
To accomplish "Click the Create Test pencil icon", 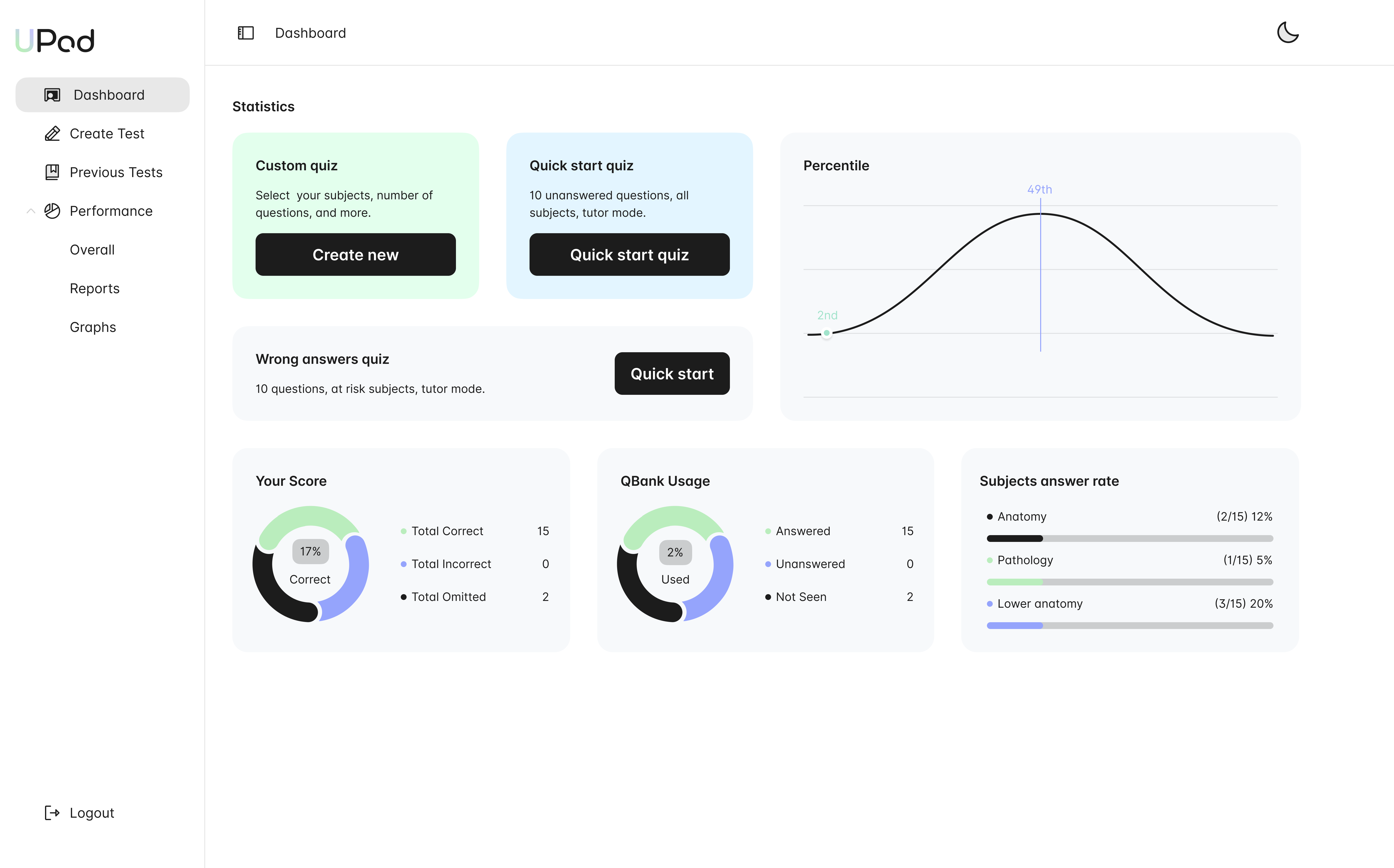I will pos(52,133).
